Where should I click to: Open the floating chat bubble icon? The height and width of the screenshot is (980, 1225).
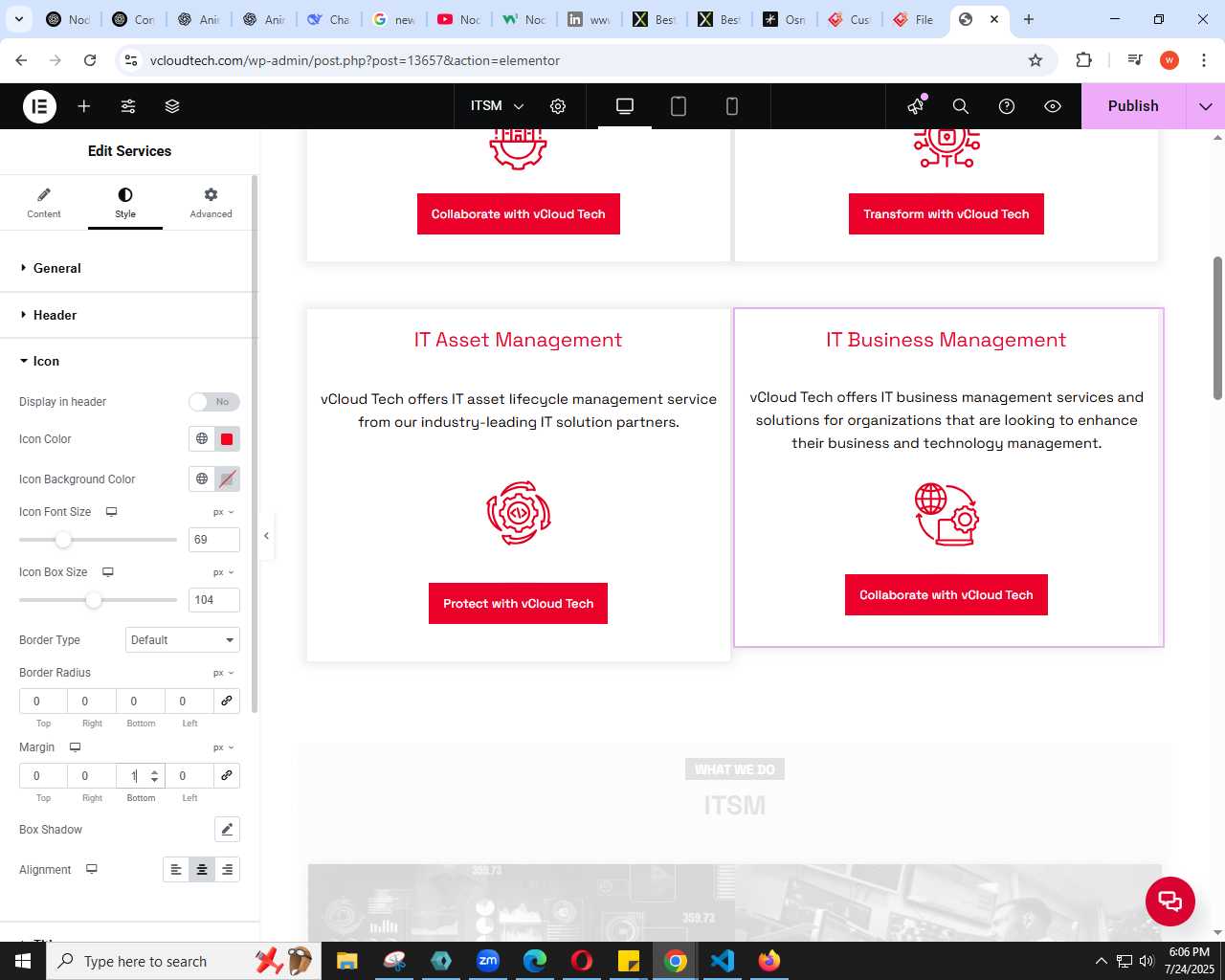point(1170,901)
